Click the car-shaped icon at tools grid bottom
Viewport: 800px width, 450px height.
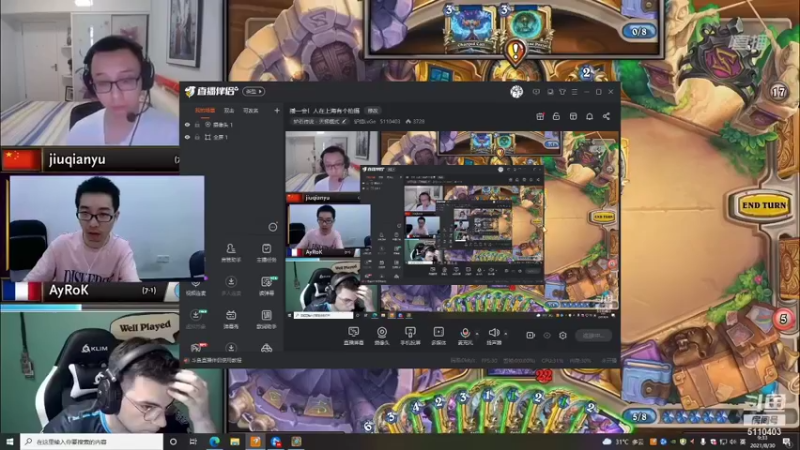(x=266, y=348)
